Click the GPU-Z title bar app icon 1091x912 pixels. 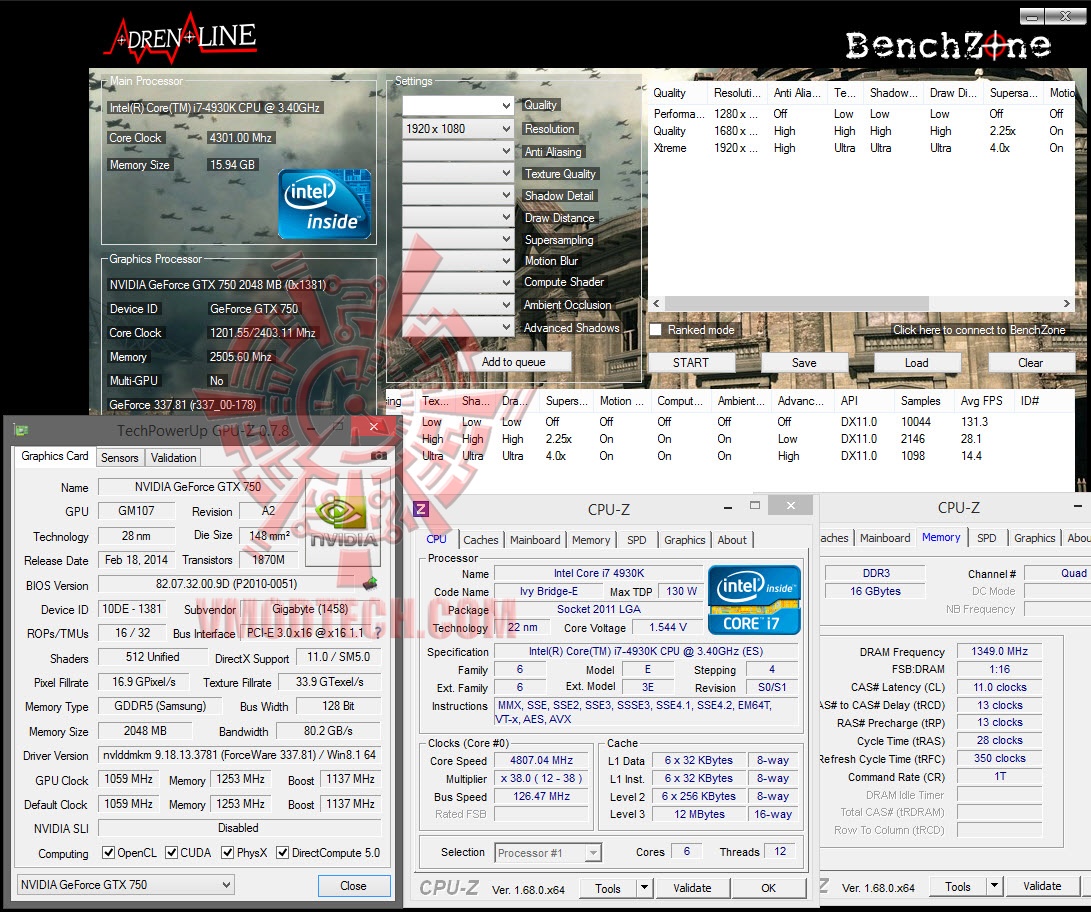point(21,431)
